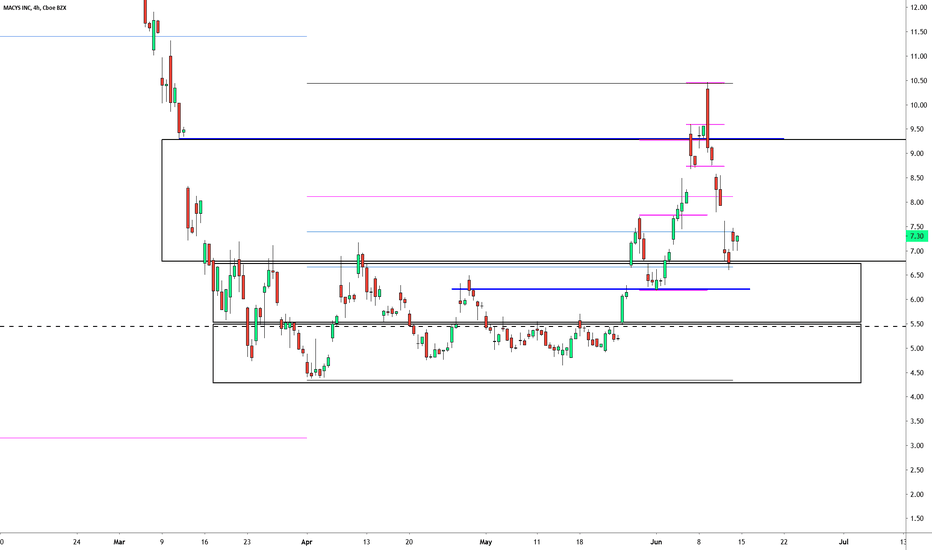This screenshot has height=550, width=932.
Task: Click the MACYS INC, 4h, Cboe BZX title
Action: 34,8
